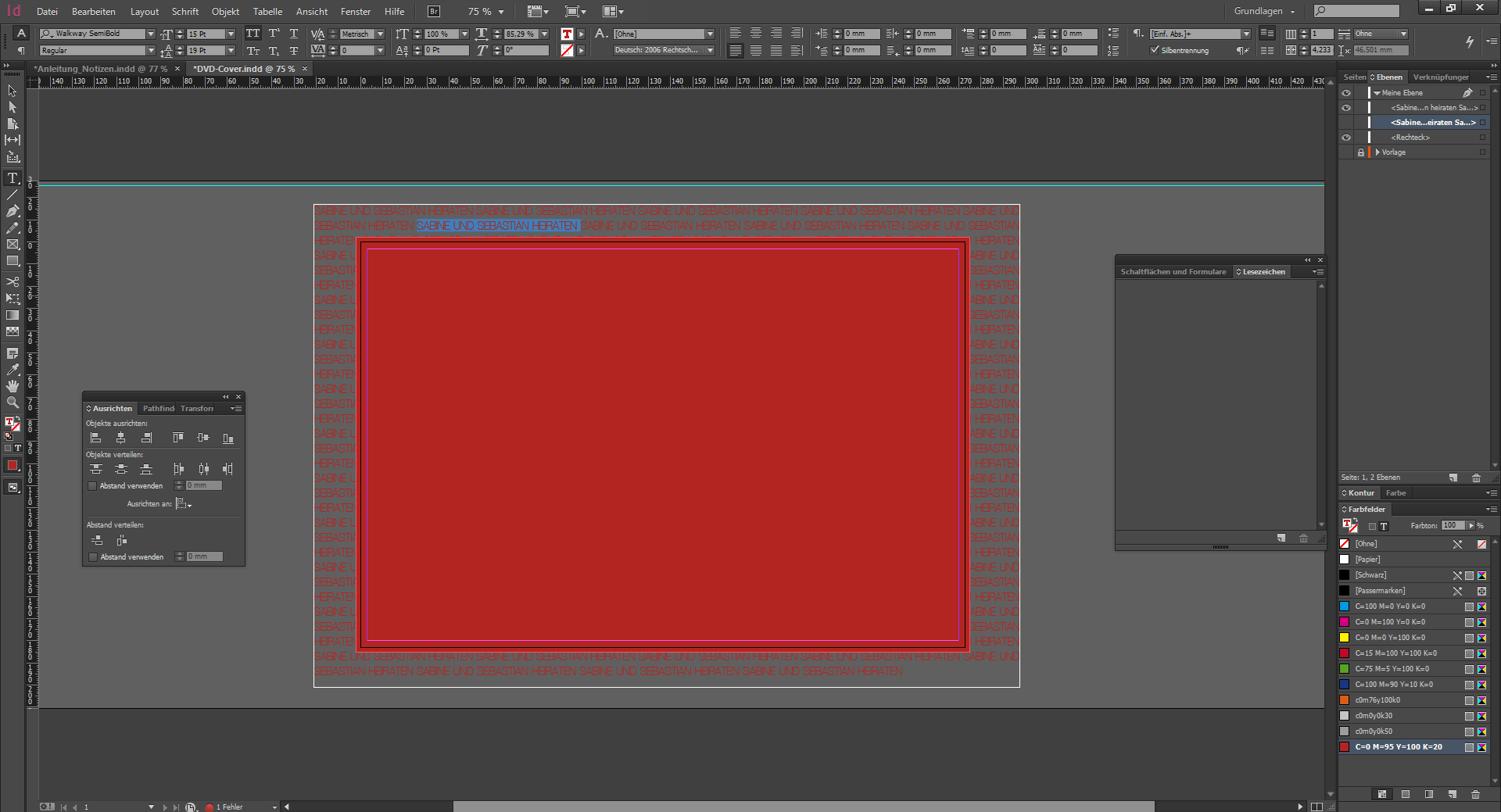Viewport: 1501px width, 812px height.
Task: Open the Grundlagen workspace dropdown
Action: point(1264,12)
